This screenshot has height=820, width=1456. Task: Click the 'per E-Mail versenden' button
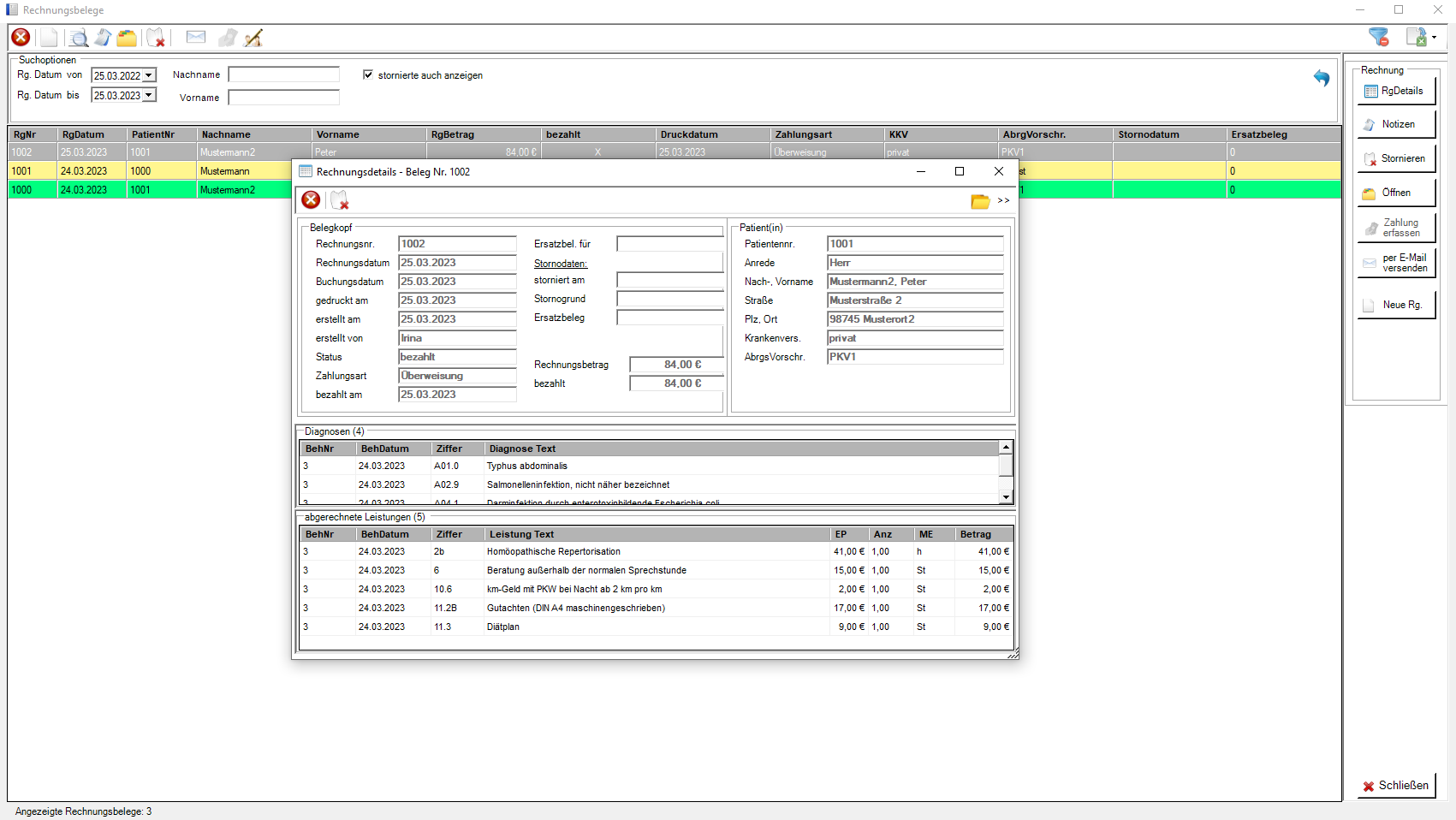[x=1396, y=263]
